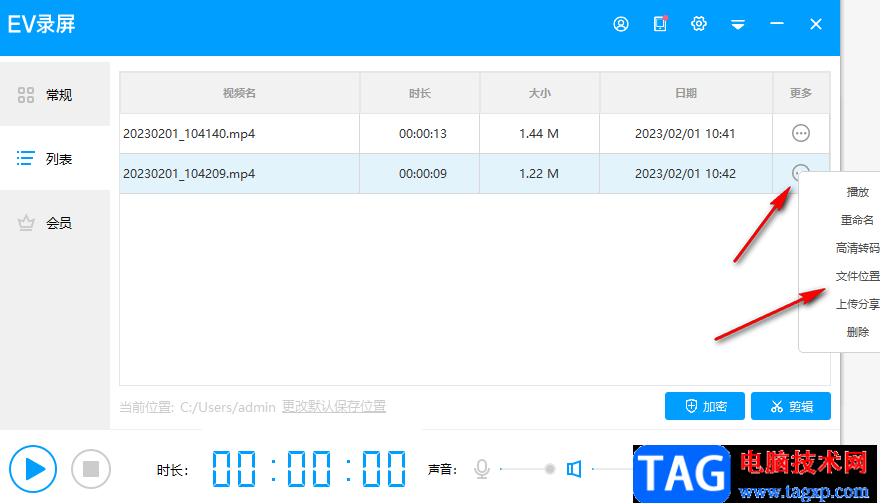
Task: Click the 加密 encrypt button
Action: (x=705, y=406)
